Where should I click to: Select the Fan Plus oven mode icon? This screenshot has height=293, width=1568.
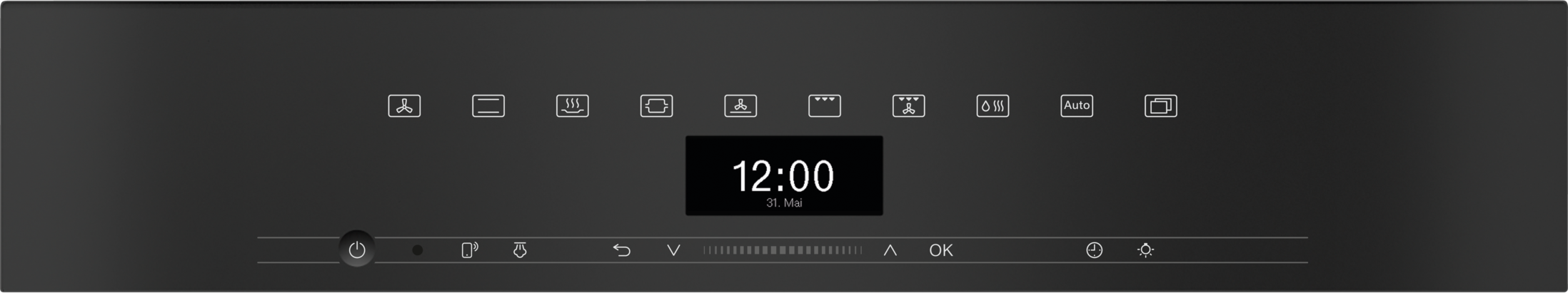coord(404,106)
